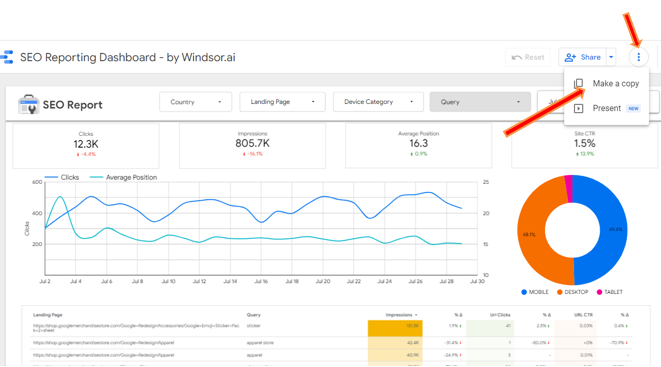Screen dimensions: 661x367
Task: Click the 151.5K impressions cell
Action: click(x=395, y=328)
